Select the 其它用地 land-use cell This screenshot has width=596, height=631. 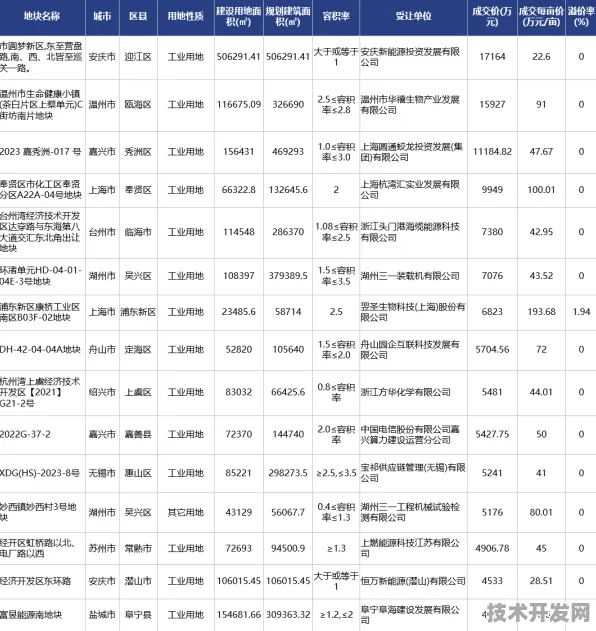pyautogui.click(x=186, y=513)
